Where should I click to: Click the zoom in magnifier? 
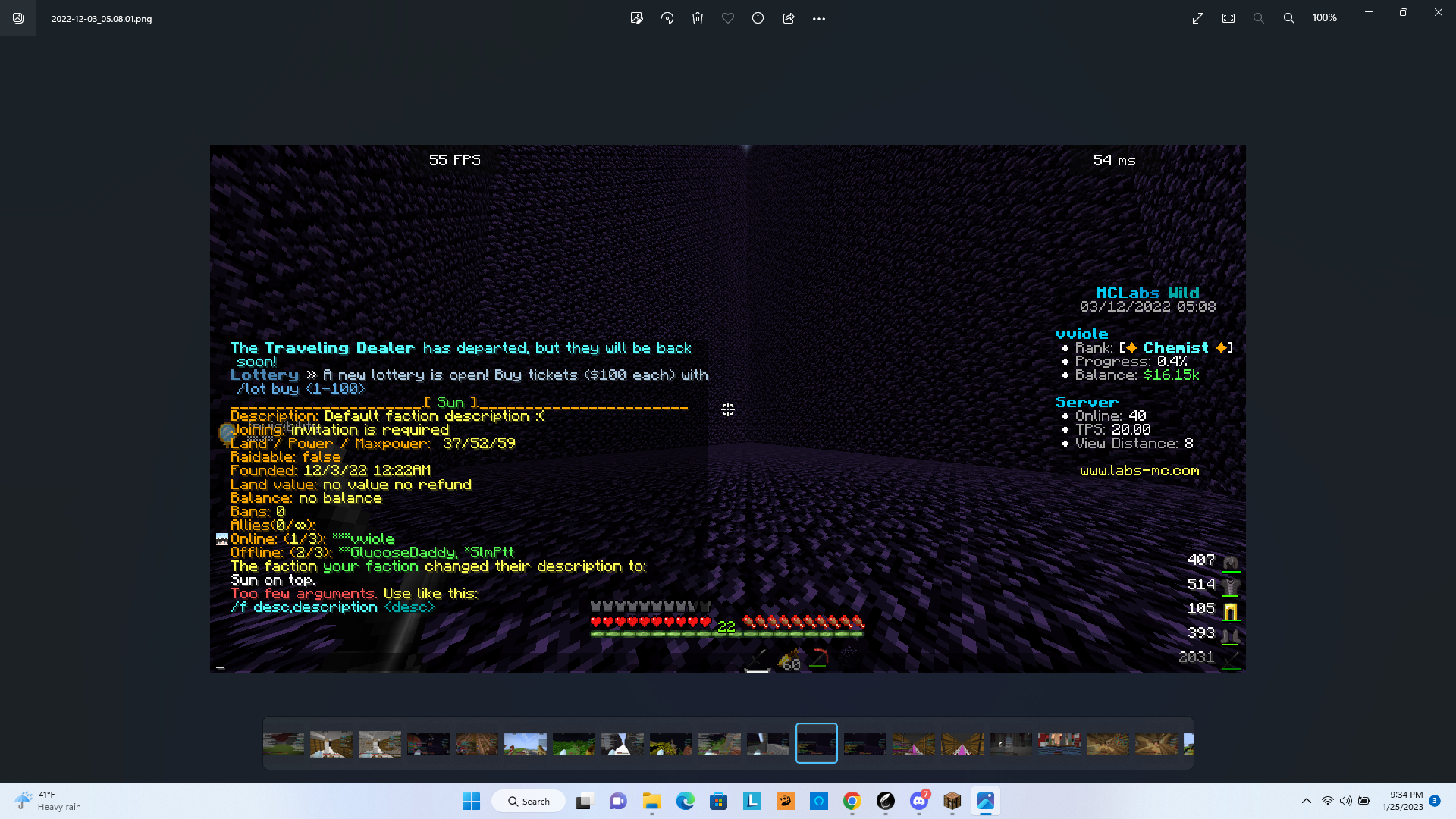[x=1288, y=18]
